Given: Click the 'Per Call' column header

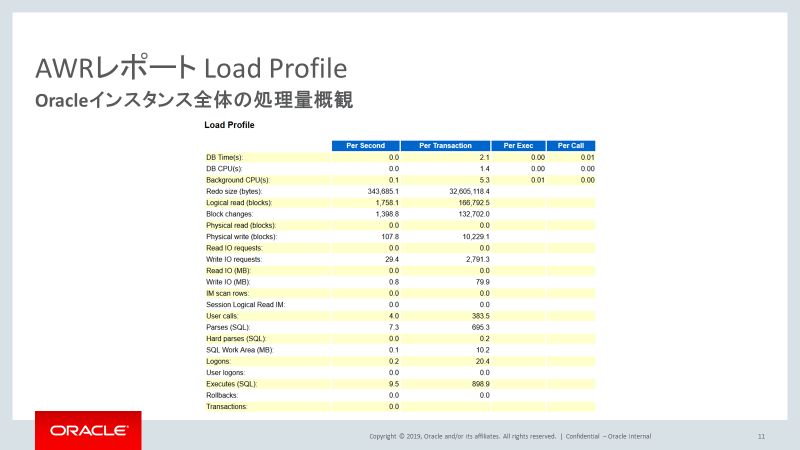Looking at the screenshot, I should [x=571, y=146].
